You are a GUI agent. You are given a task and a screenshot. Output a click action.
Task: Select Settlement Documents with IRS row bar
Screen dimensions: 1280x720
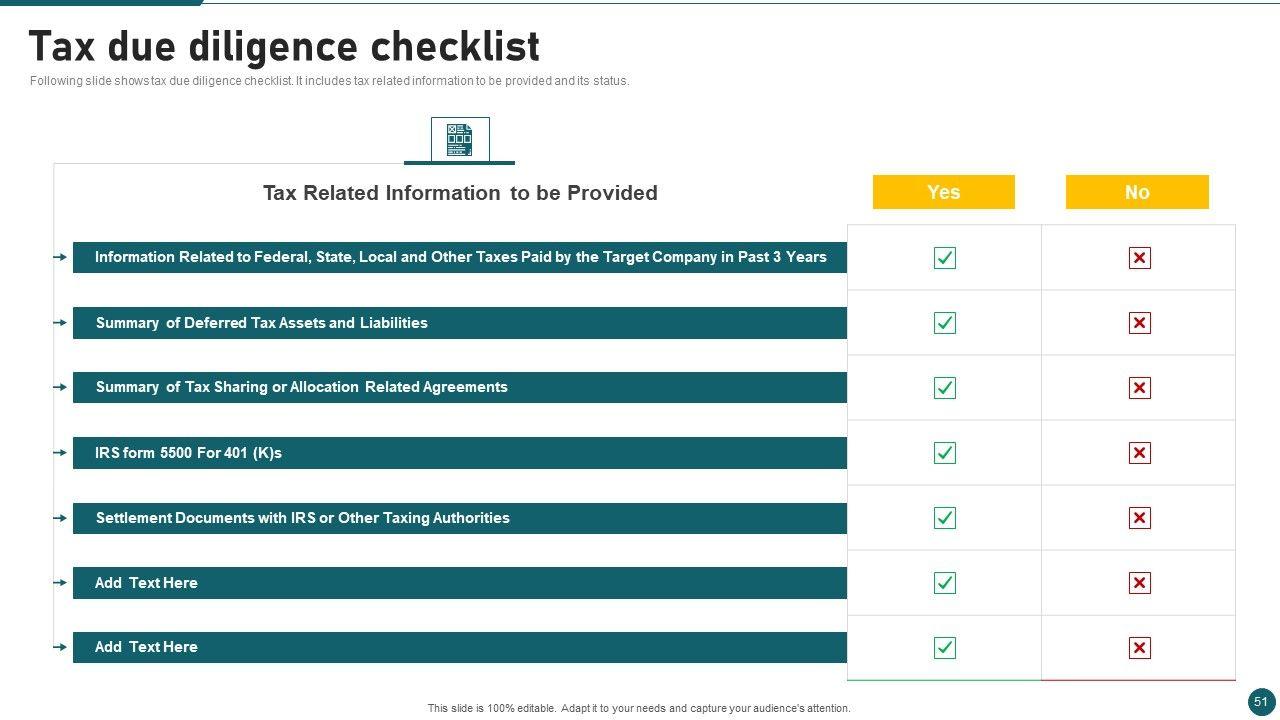click(459, 518)
